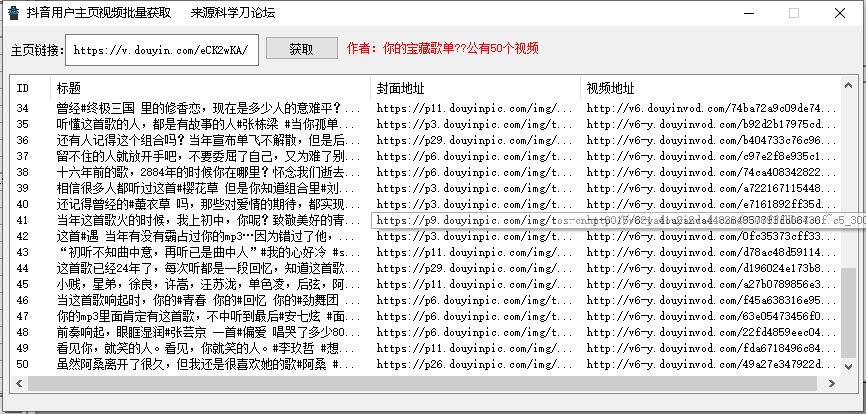Select row 44 title 这首歌已经24年了
Image resolution: width=866 pixels, height=414 pixels.
coord(208,269)
